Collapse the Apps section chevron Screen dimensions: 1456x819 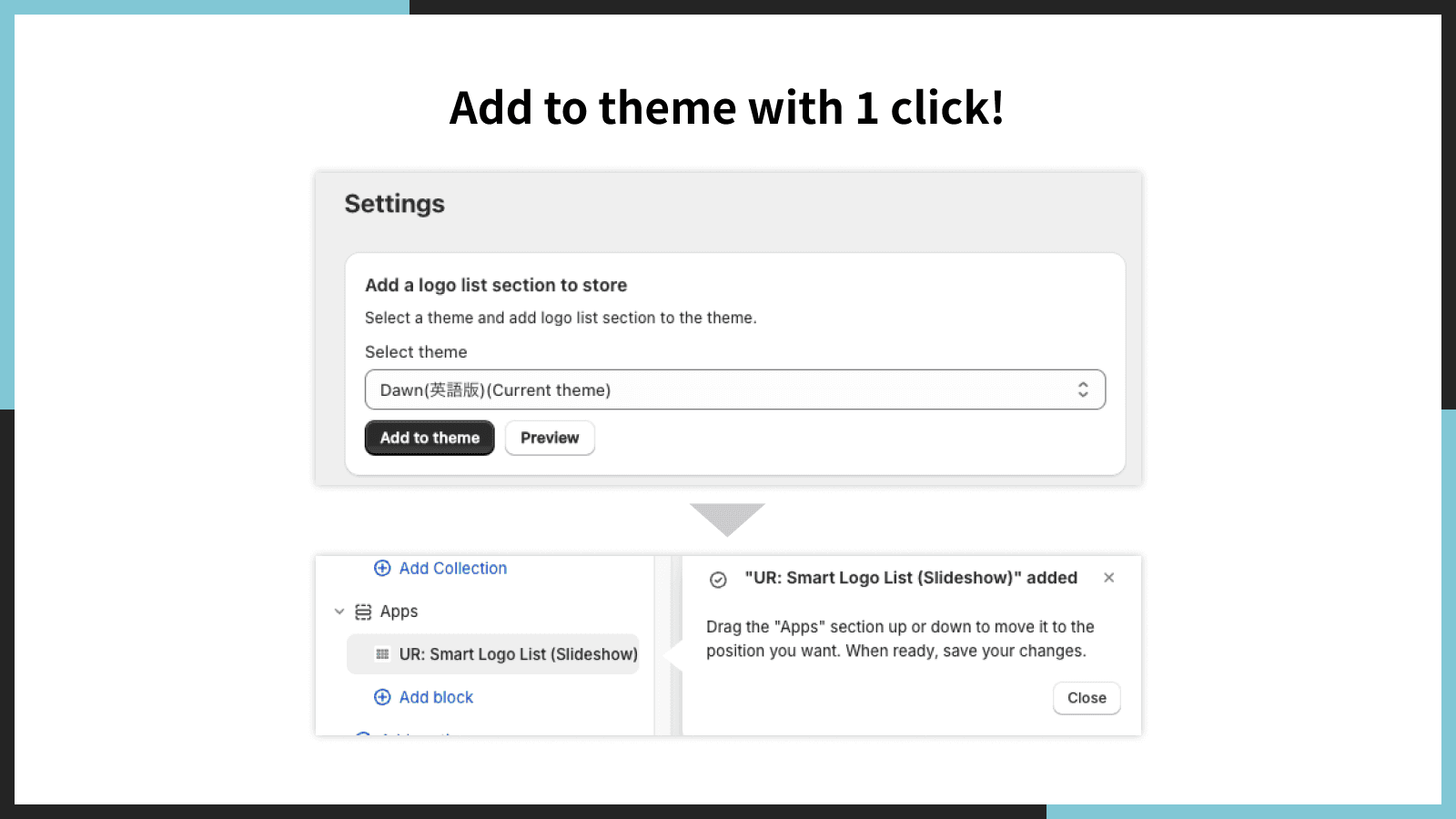[339, 612]
